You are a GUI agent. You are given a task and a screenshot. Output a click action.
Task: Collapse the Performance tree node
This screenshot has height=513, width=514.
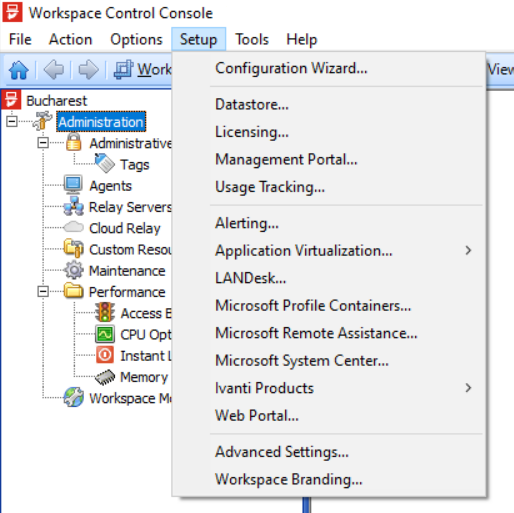pos(43,292)
